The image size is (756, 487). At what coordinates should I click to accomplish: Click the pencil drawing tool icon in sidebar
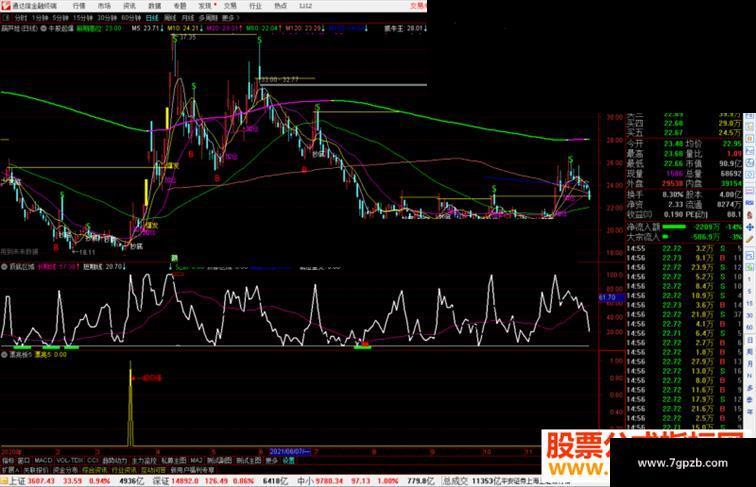pyautogui.click(x=750, y=239)
